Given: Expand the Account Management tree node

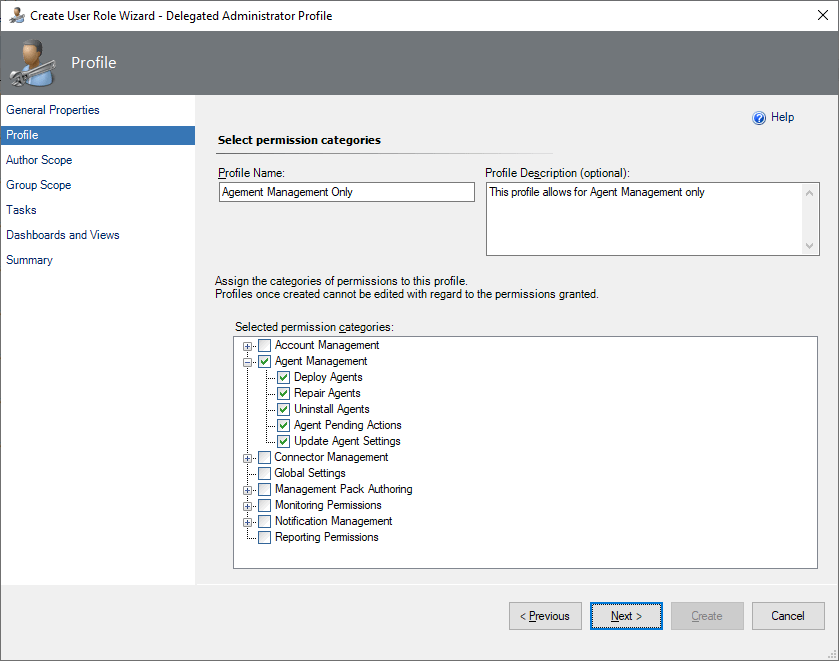Looking at the screenshot, I should point(248,346).
